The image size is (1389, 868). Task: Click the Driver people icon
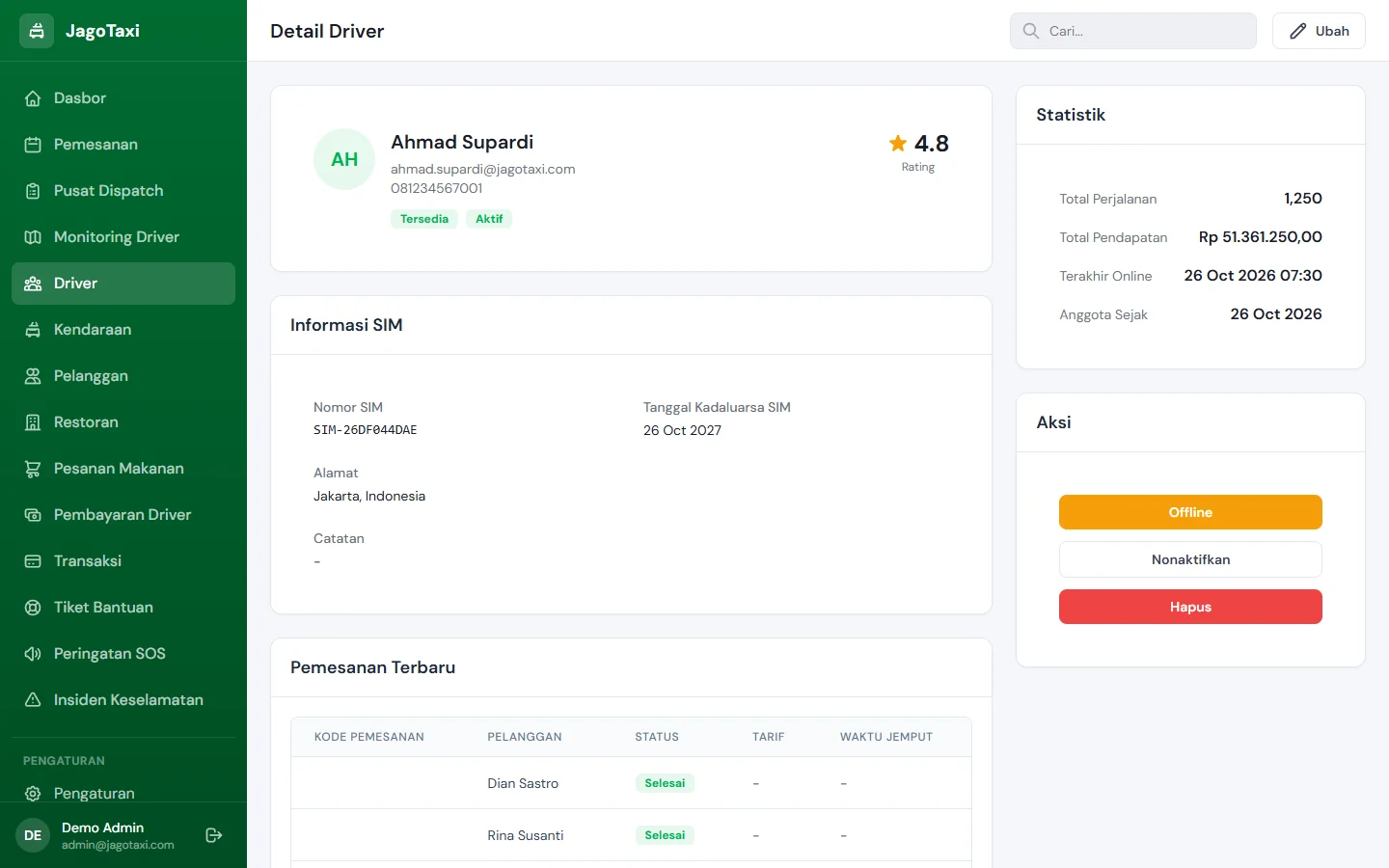[33, 284]
